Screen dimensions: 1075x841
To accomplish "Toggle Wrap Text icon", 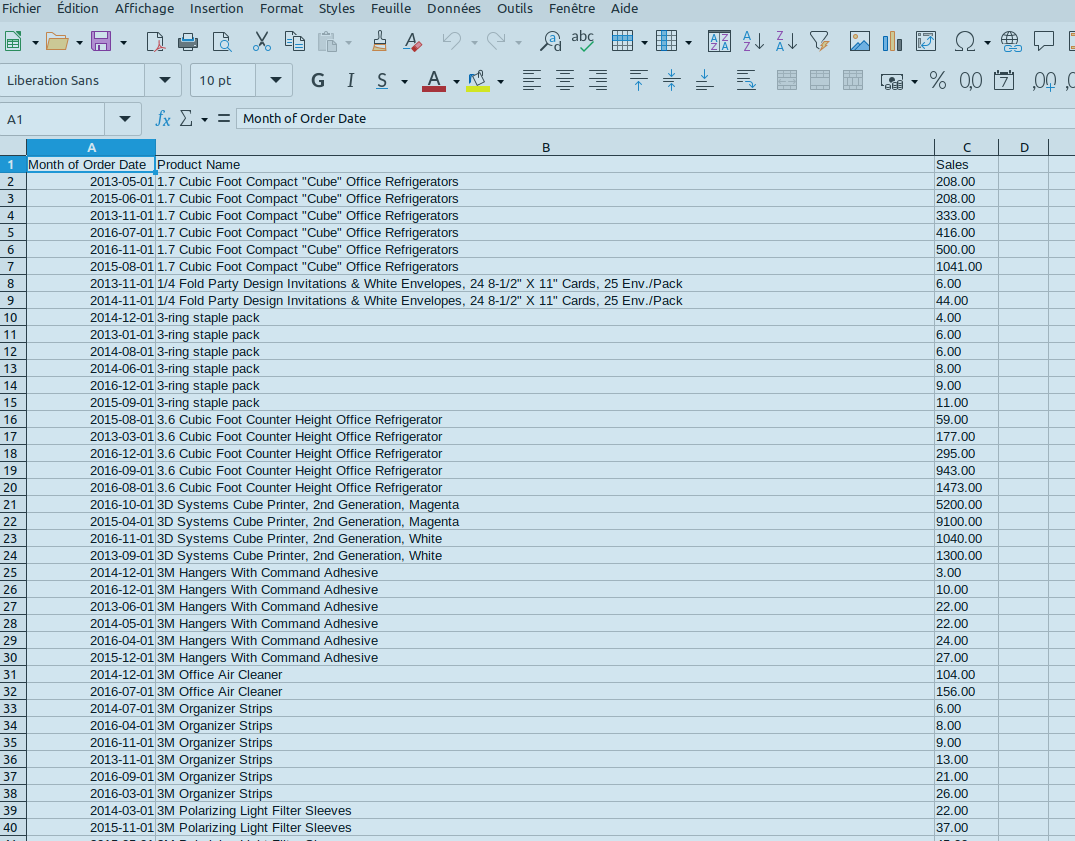I will point(746,81).
